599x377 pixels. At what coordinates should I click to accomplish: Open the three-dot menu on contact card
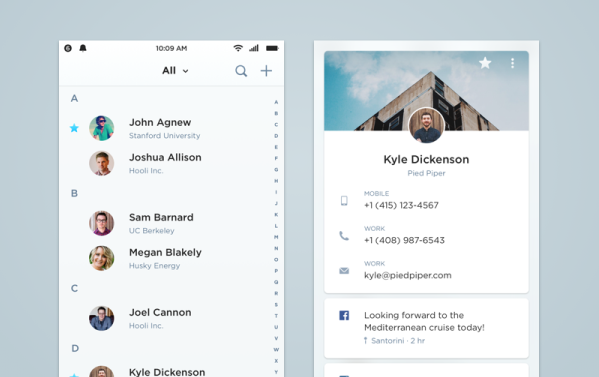(x=512, y=63)
